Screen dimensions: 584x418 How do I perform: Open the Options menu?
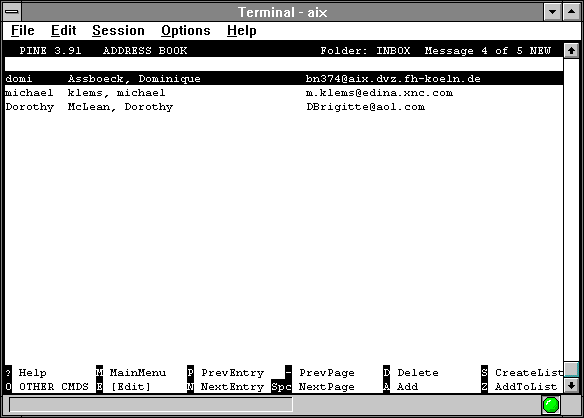click(186, 31)
